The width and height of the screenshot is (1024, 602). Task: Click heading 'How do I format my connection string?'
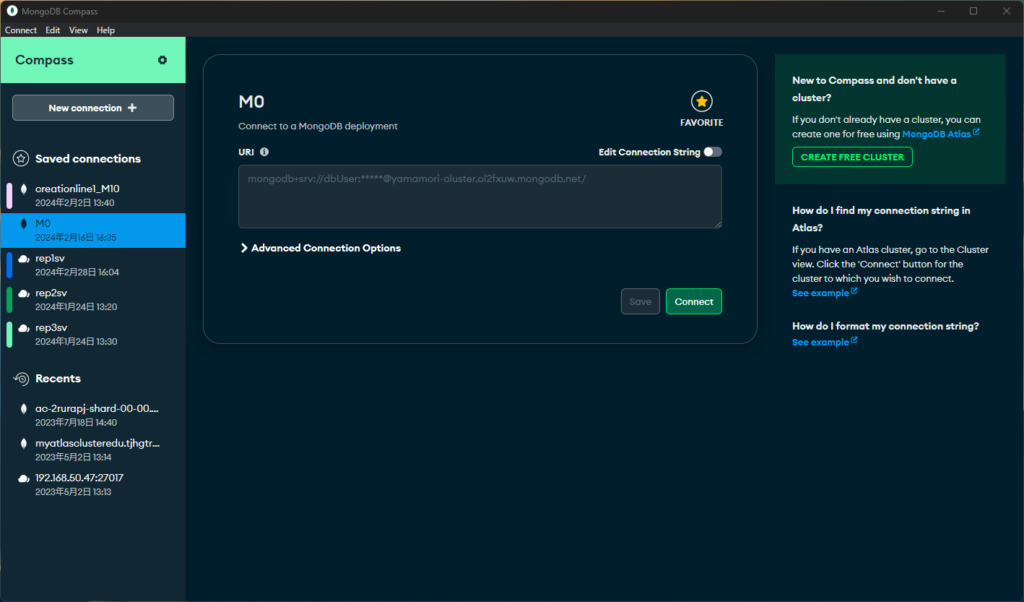tap(886, 326)
